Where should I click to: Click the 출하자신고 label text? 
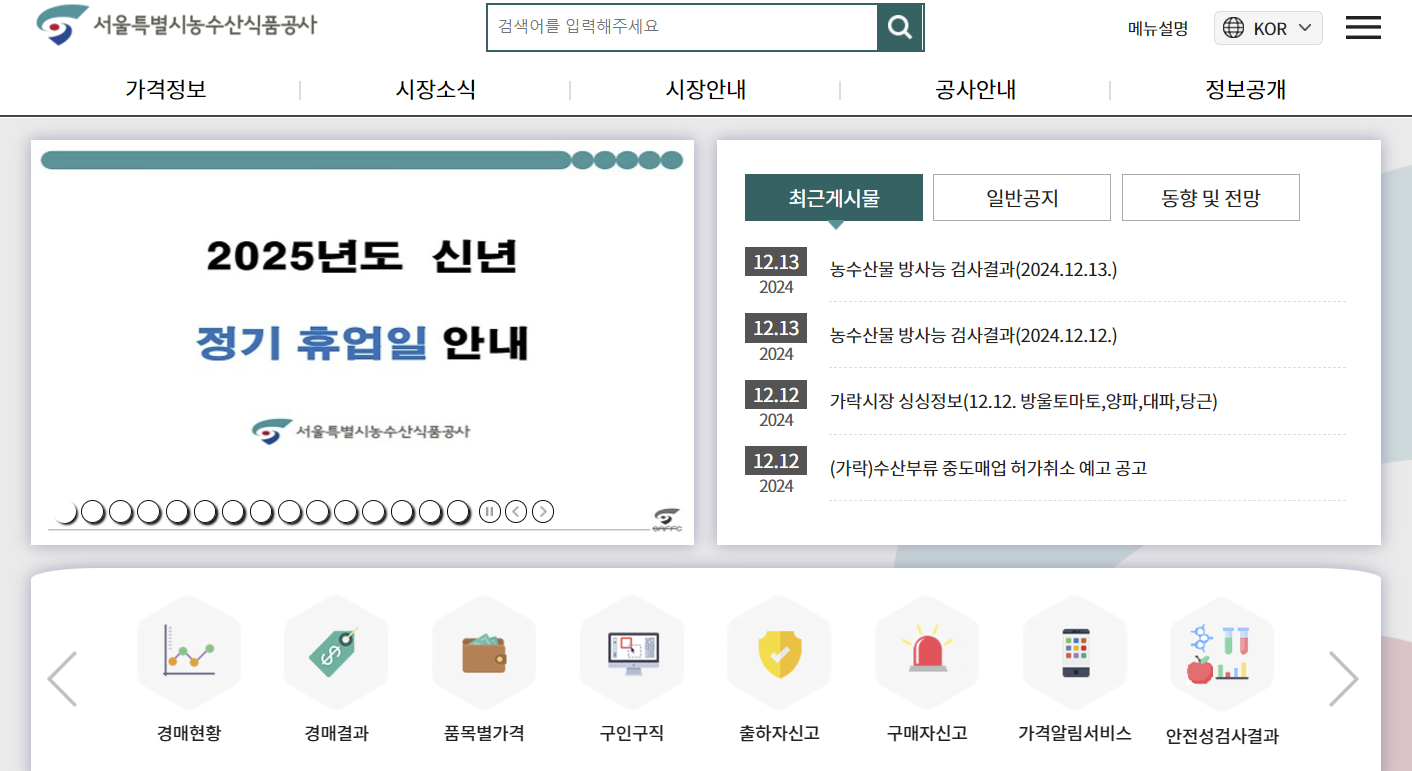pyautogui.click(x=779, y=733)
